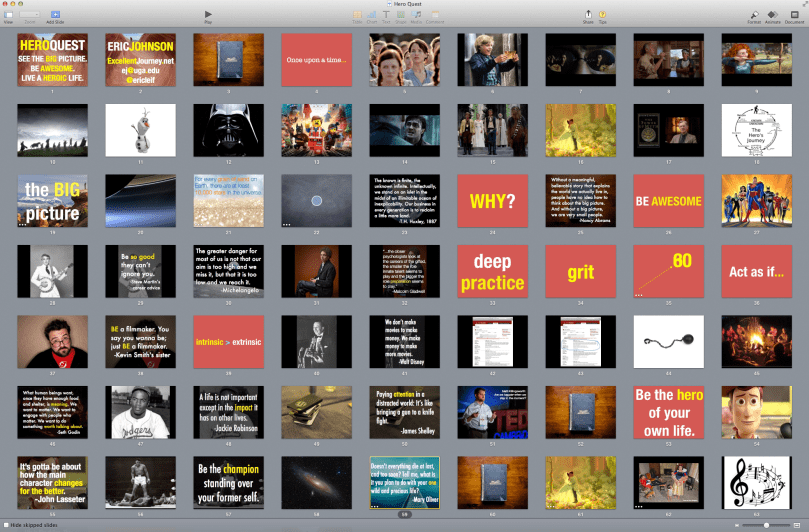The height and width of the screenshot is (532, 809).
Task: Enter full screen via window corner arrows
Action: point(804,4)
